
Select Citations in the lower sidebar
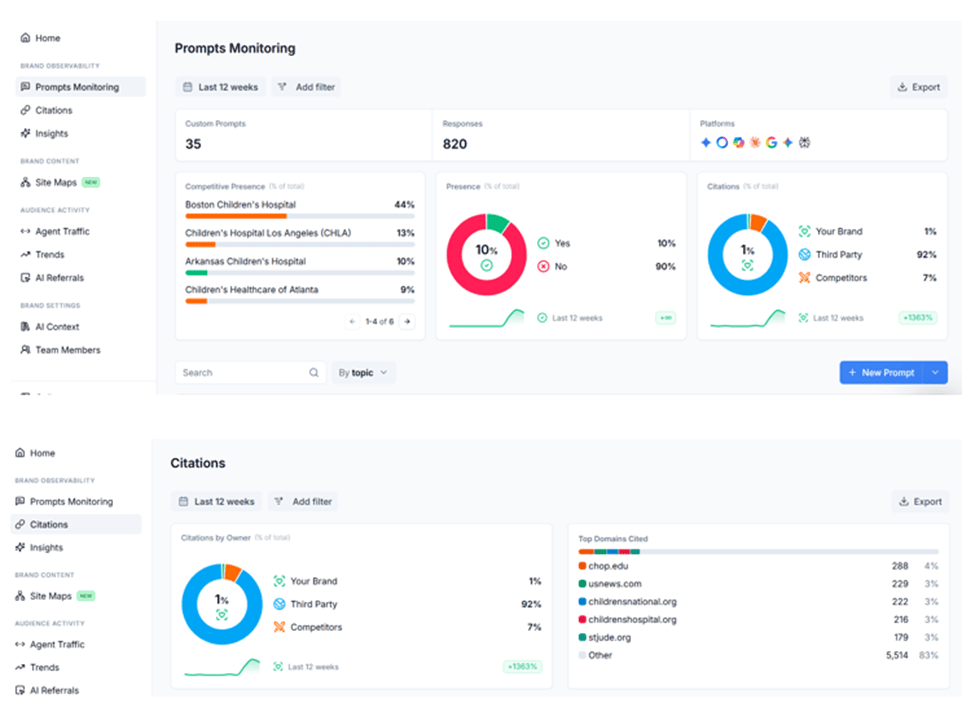click(x=76, y=524)
